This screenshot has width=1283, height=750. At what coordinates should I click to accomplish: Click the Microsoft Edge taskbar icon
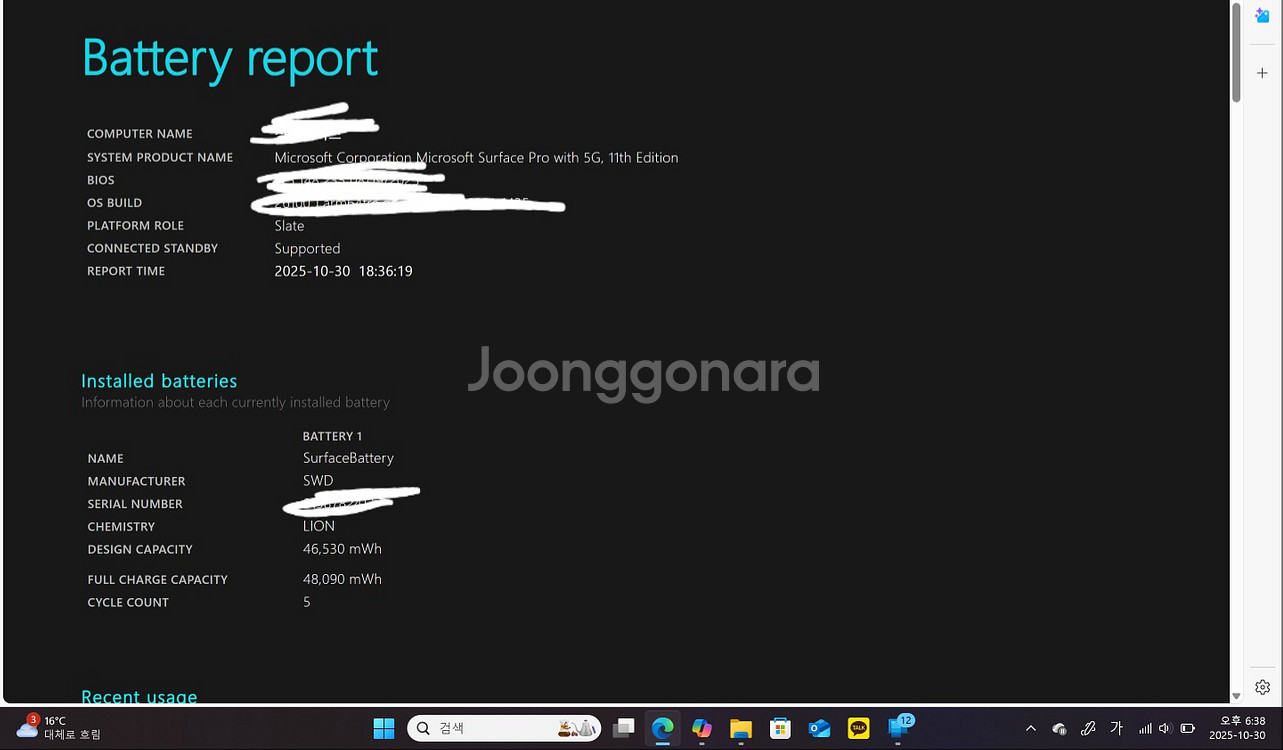tap(662, 728)
